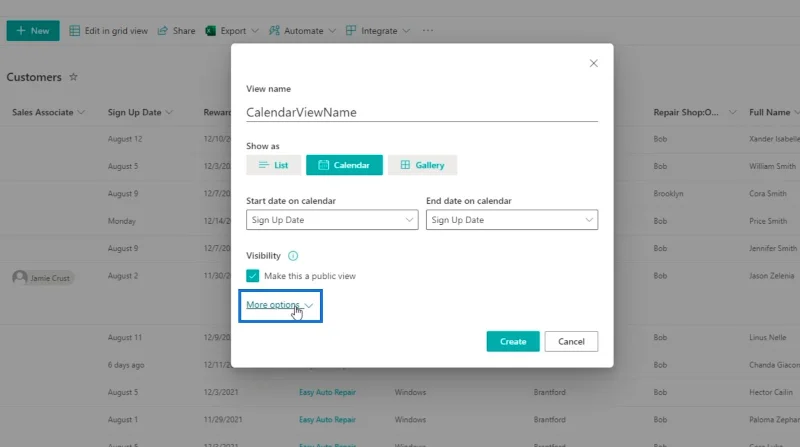Click the 'Brooklyn' cell
Viewport: 800px width, 447px height.
[668, 193]
